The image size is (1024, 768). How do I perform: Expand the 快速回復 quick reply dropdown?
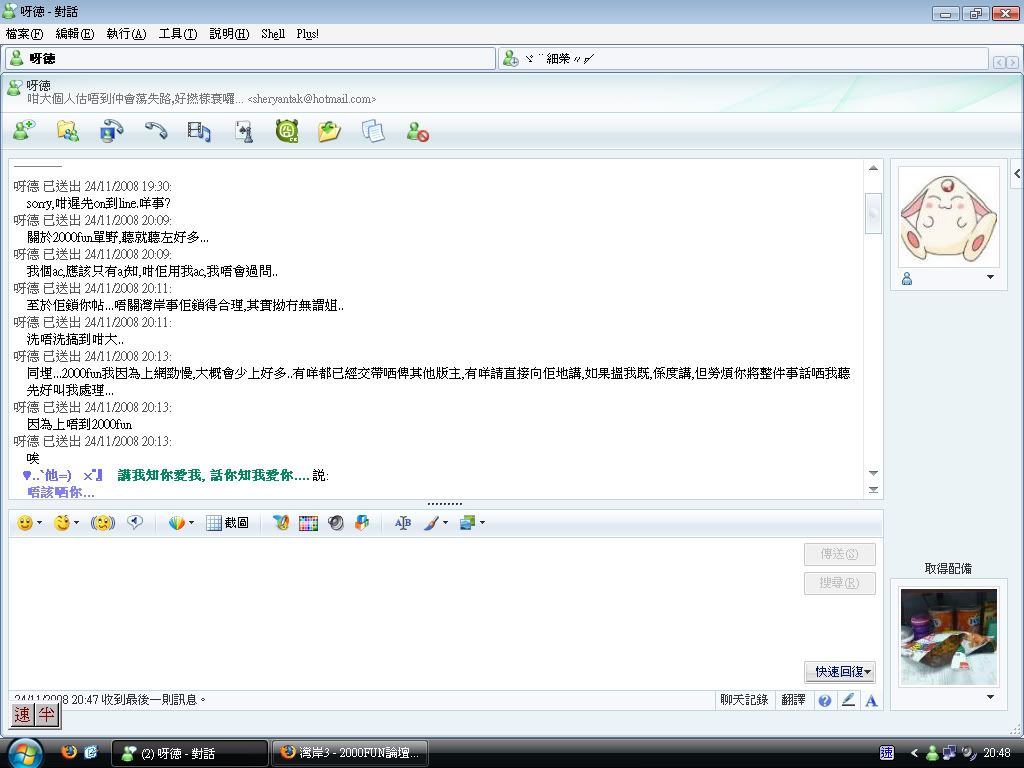pyautogui.click(x=839, y=672)
